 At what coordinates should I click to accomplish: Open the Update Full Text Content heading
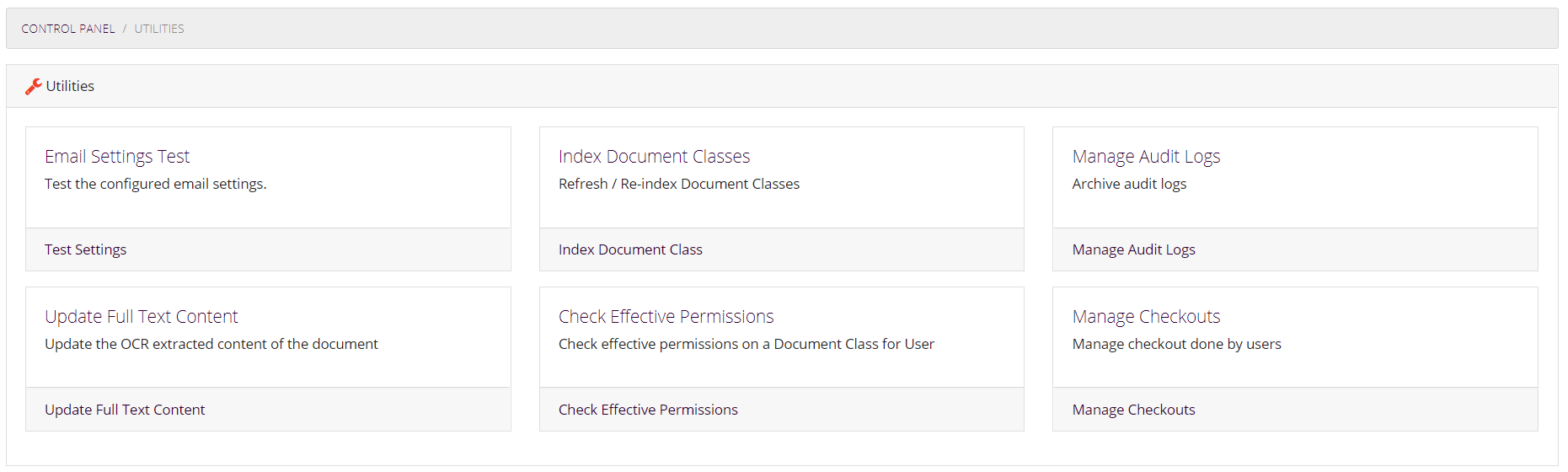142,317
